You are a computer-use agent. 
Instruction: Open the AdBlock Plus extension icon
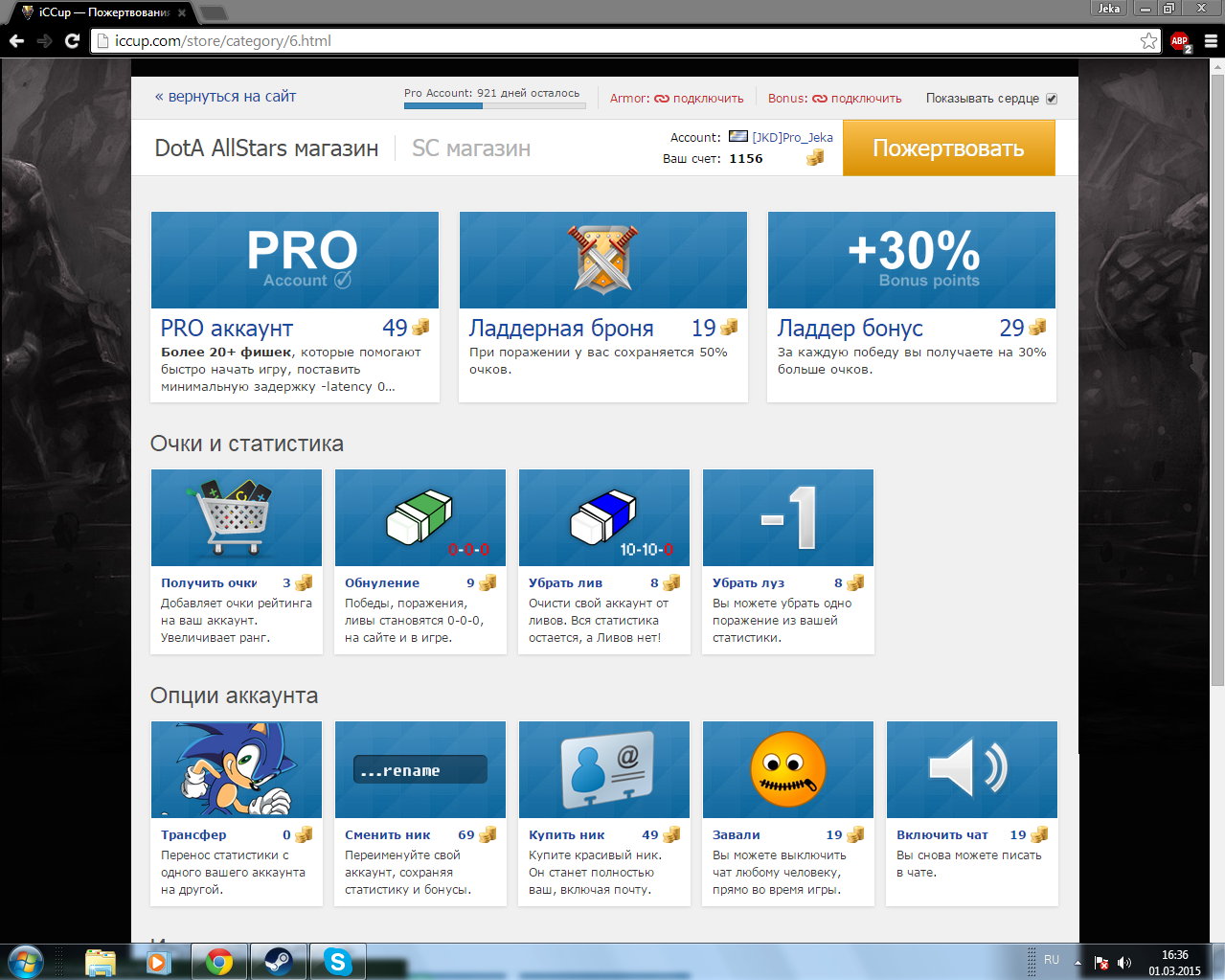(x=1180, y=41)
